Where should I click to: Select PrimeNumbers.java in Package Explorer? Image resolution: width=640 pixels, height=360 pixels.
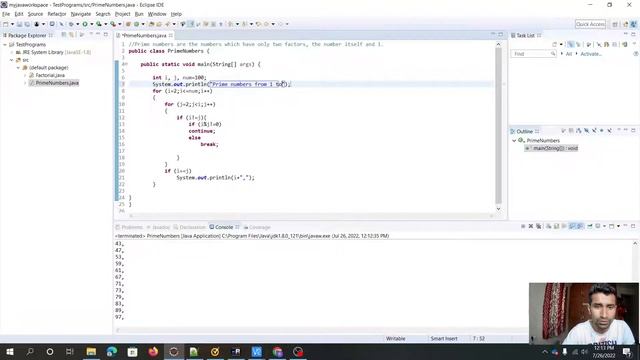(x=57, y=83)
